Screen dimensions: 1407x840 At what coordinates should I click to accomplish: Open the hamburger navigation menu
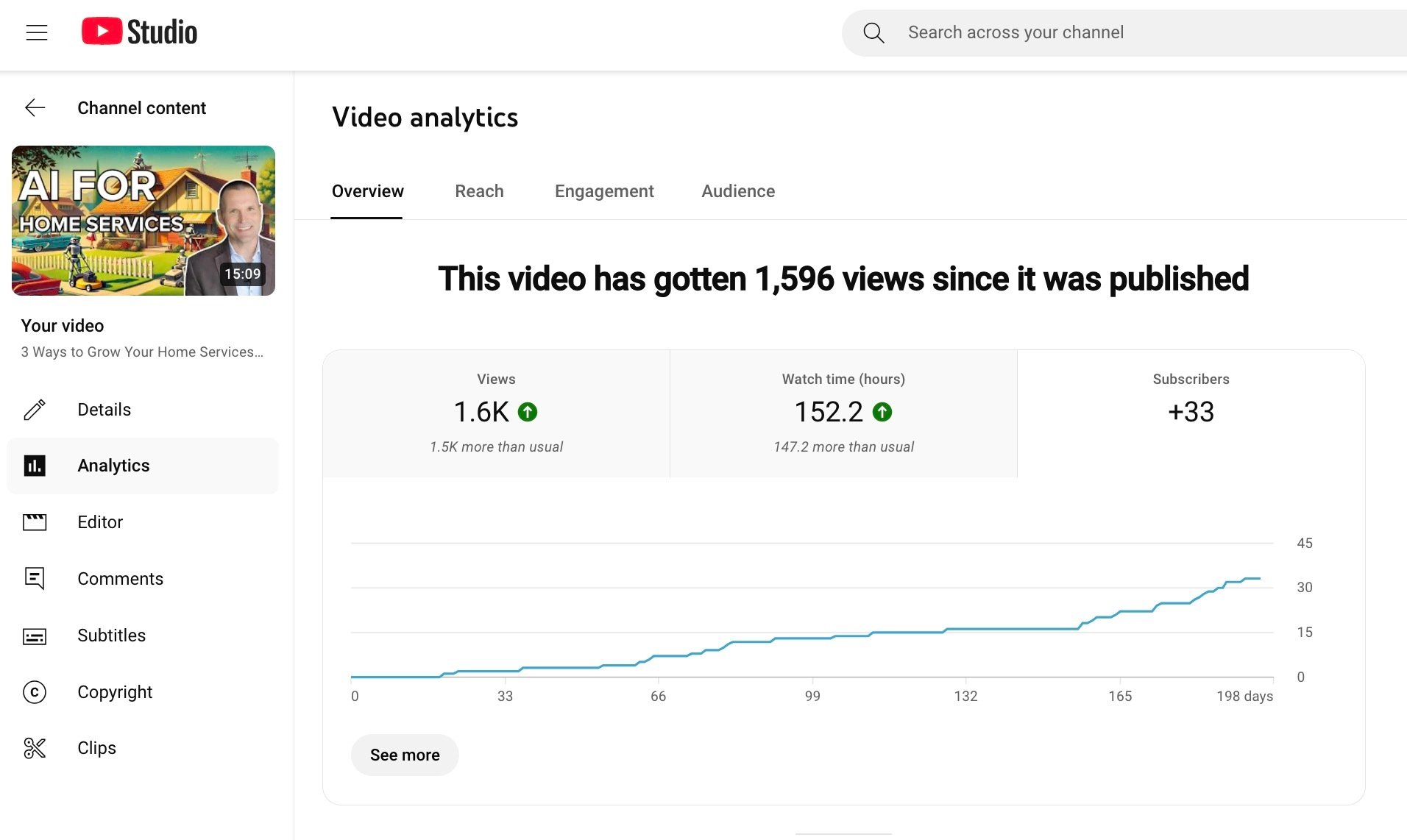36,32
